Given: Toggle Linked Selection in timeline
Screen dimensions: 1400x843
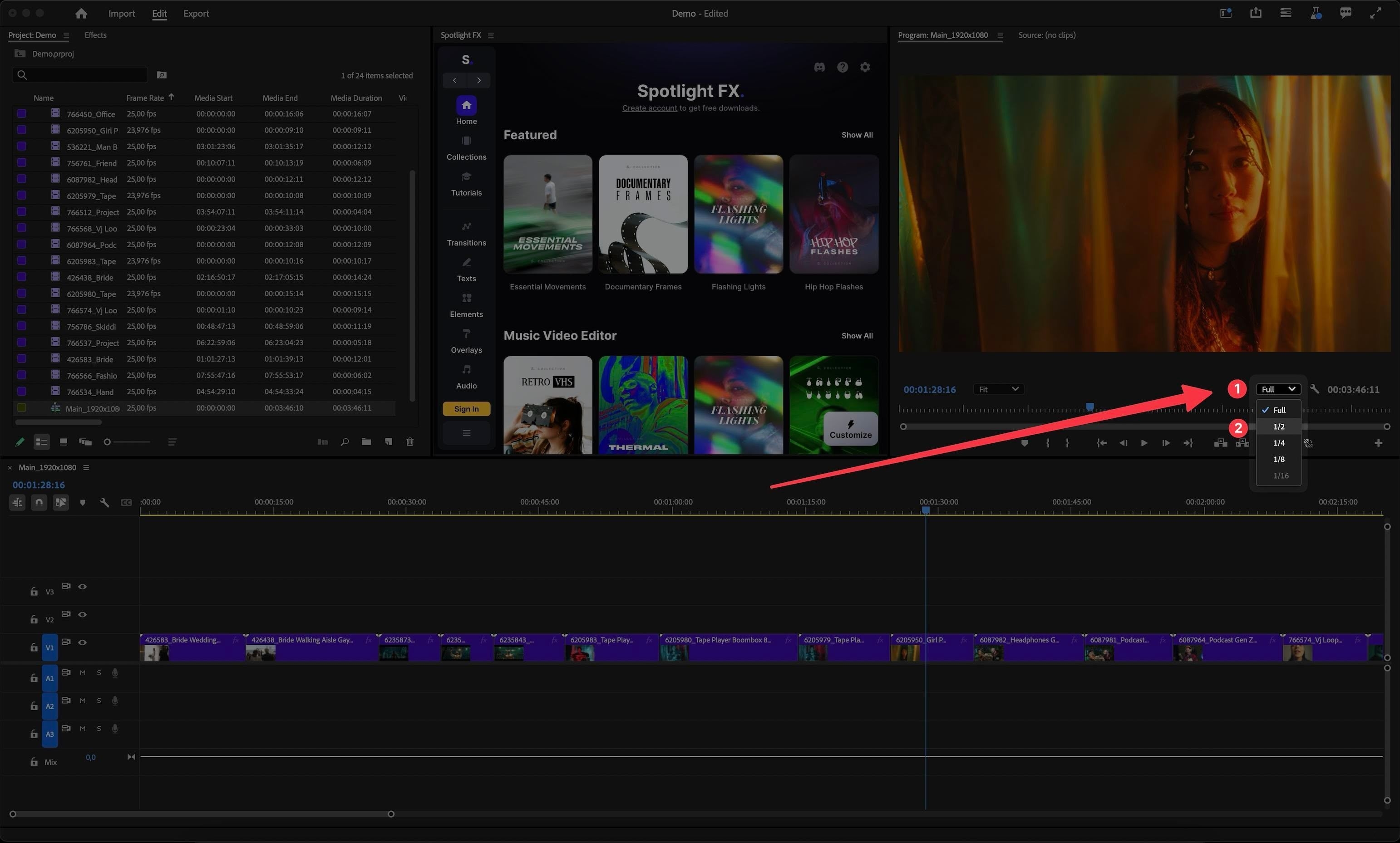Looking at the screenshot, I should pyautogui.click(x=61, y=502).
